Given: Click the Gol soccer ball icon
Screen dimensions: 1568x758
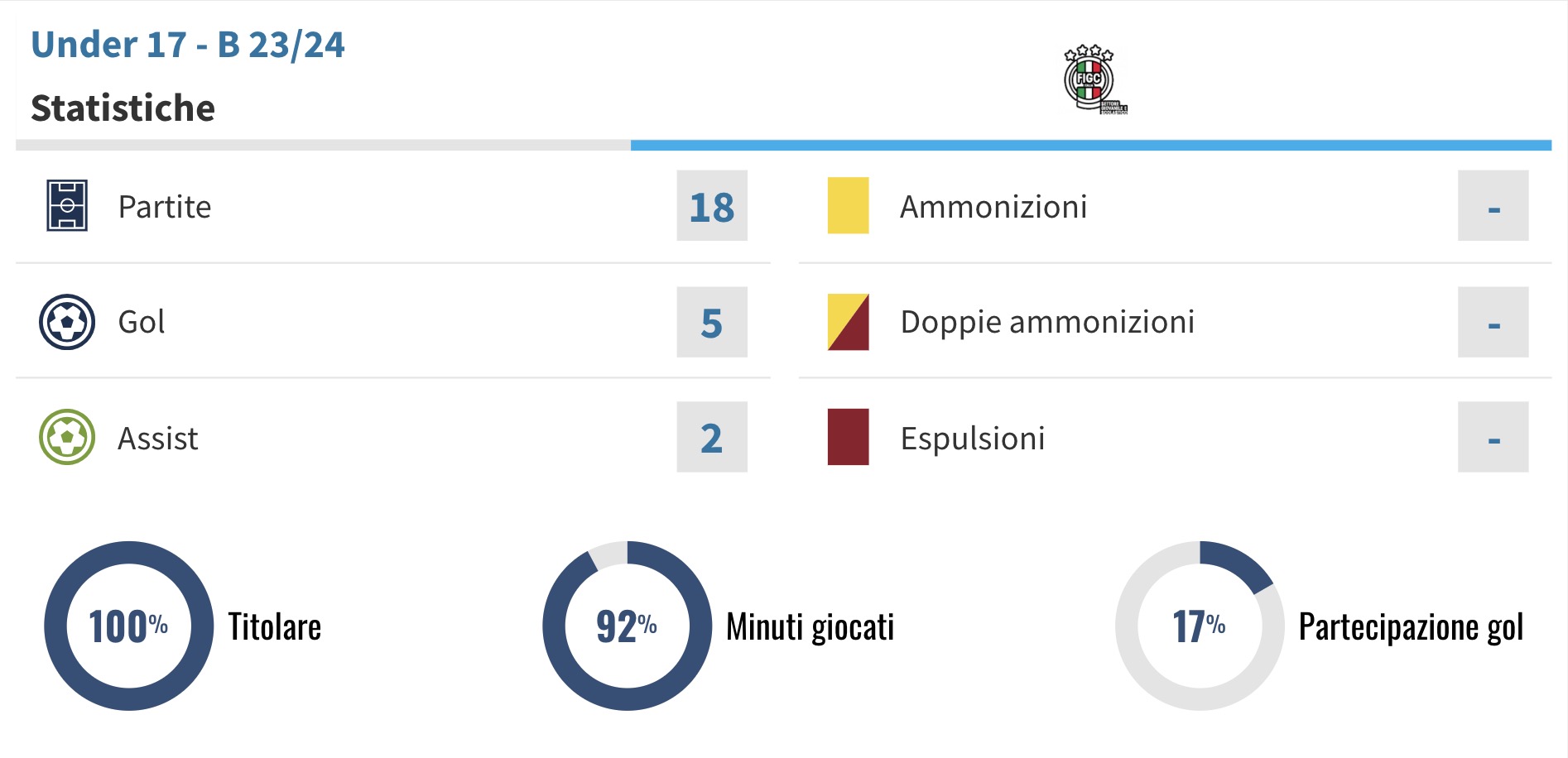Looking at the screenshot, I should click(x=67, y=322).
